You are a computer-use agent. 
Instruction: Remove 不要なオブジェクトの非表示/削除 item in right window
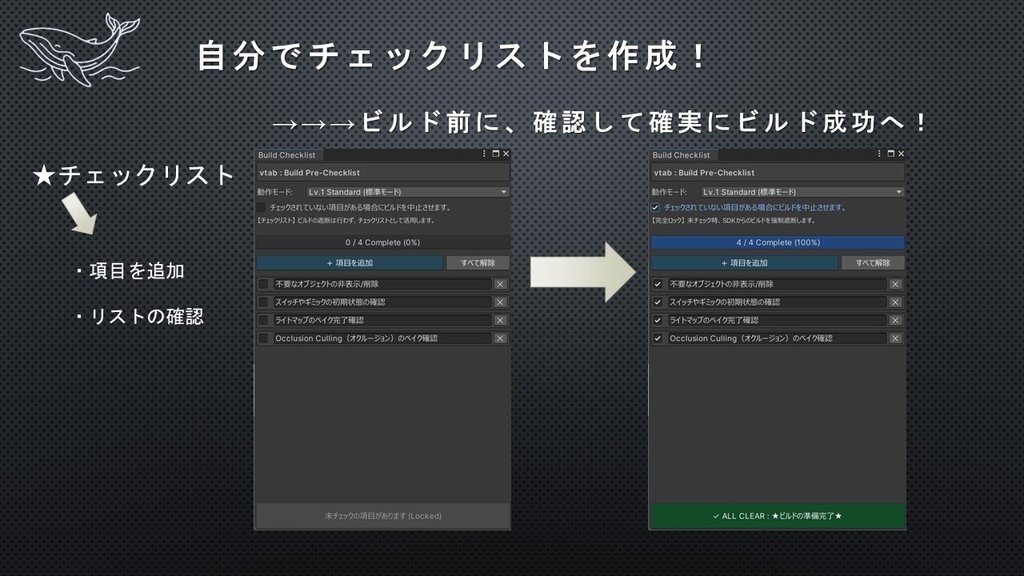[x=895, y=284]
